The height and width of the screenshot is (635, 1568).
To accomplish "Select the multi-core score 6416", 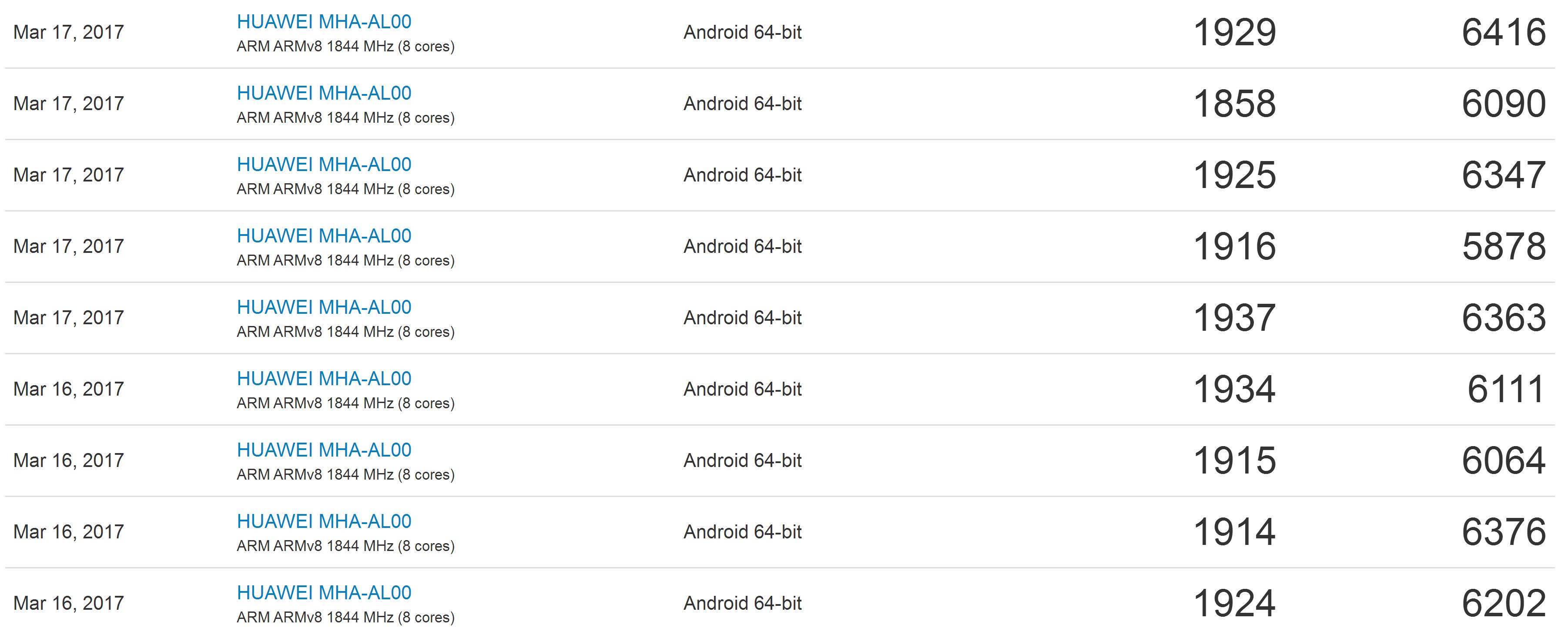I will pos(1504,32).
